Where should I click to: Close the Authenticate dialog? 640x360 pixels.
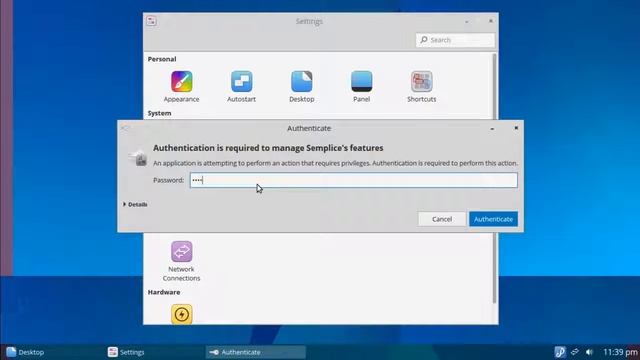pyautogui.click(x=516, y=128)
